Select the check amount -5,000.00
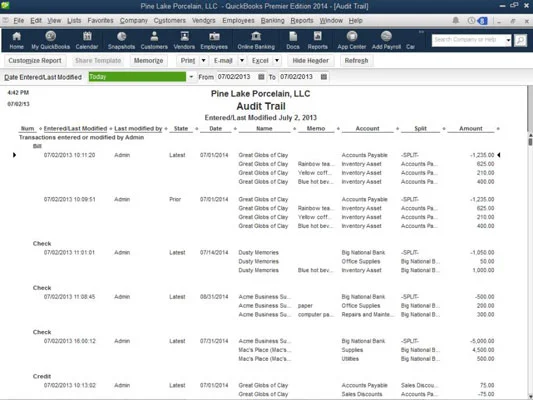Image resolution: width=533 pixels, height=400 pixels. [x=482, y=341]
